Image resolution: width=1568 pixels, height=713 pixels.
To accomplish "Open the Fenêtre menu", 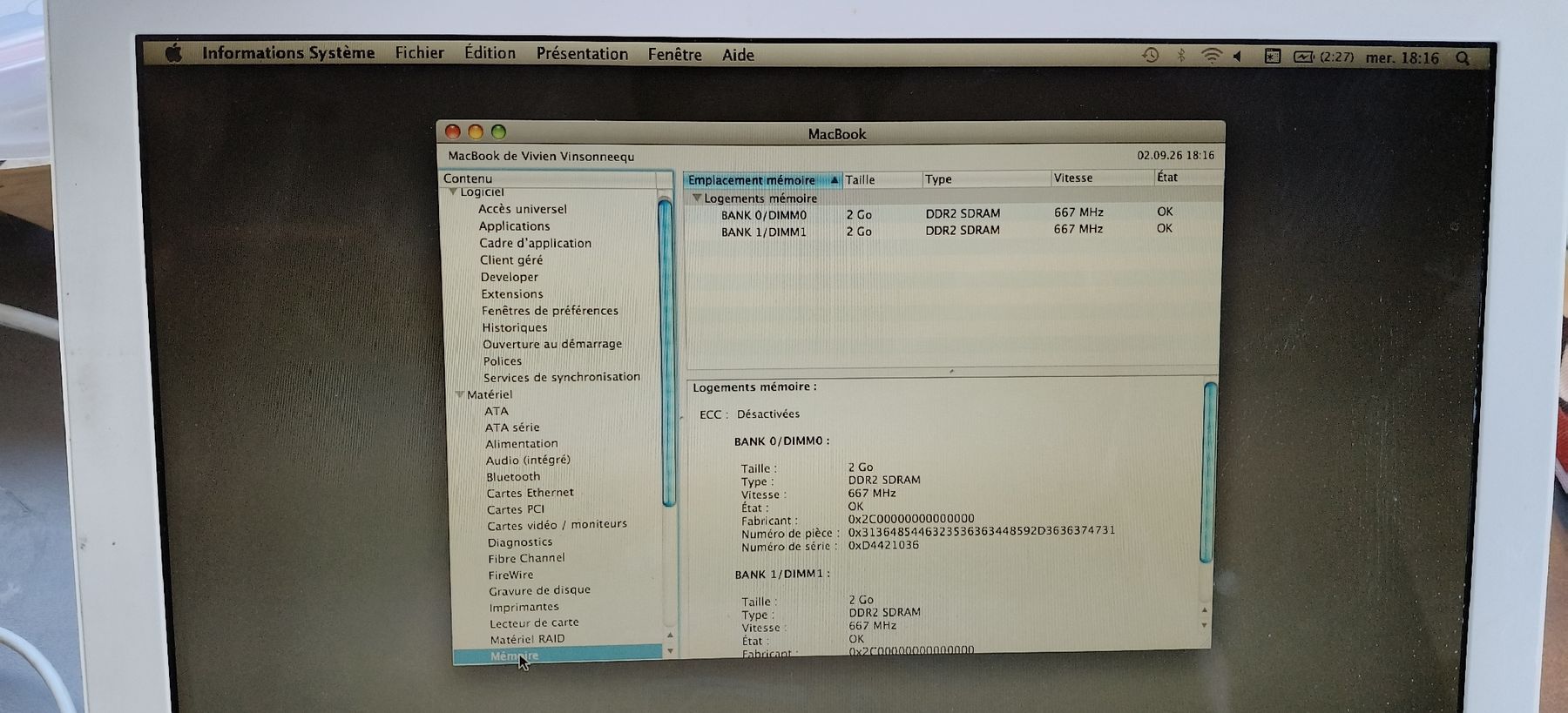I will click(675, 54).
